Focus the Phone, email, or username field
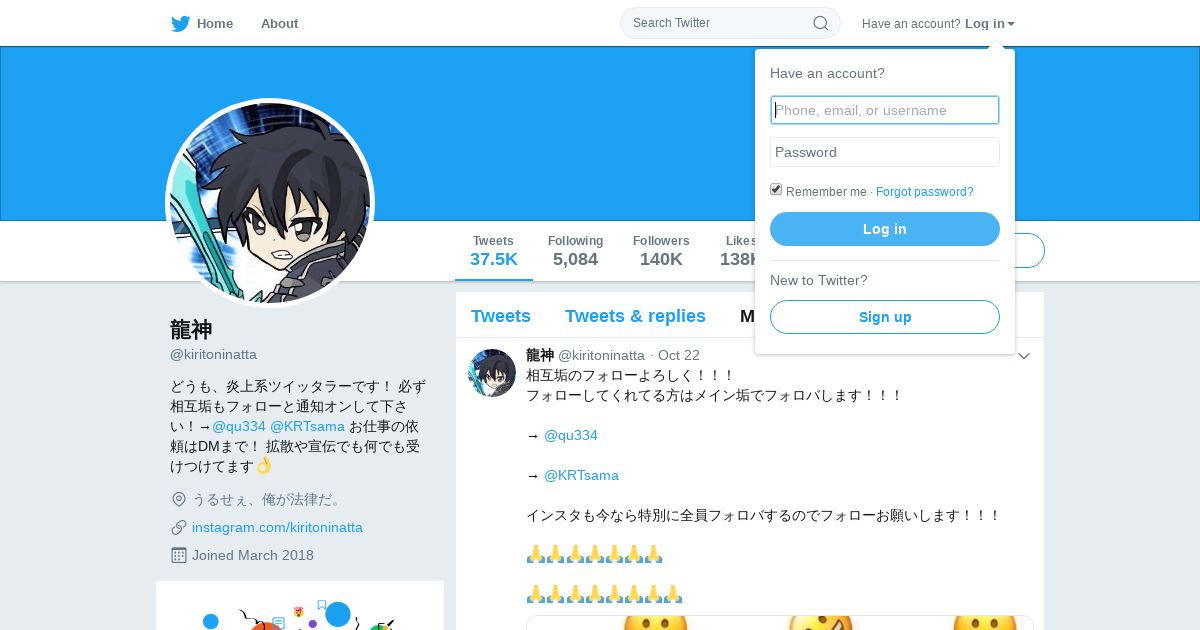The height and width of the screenshot is (630, 1200). [885, 110]
